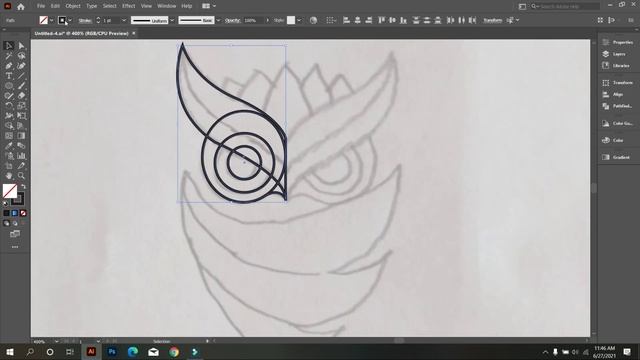Click the Stroke label link

click(85, 20)
